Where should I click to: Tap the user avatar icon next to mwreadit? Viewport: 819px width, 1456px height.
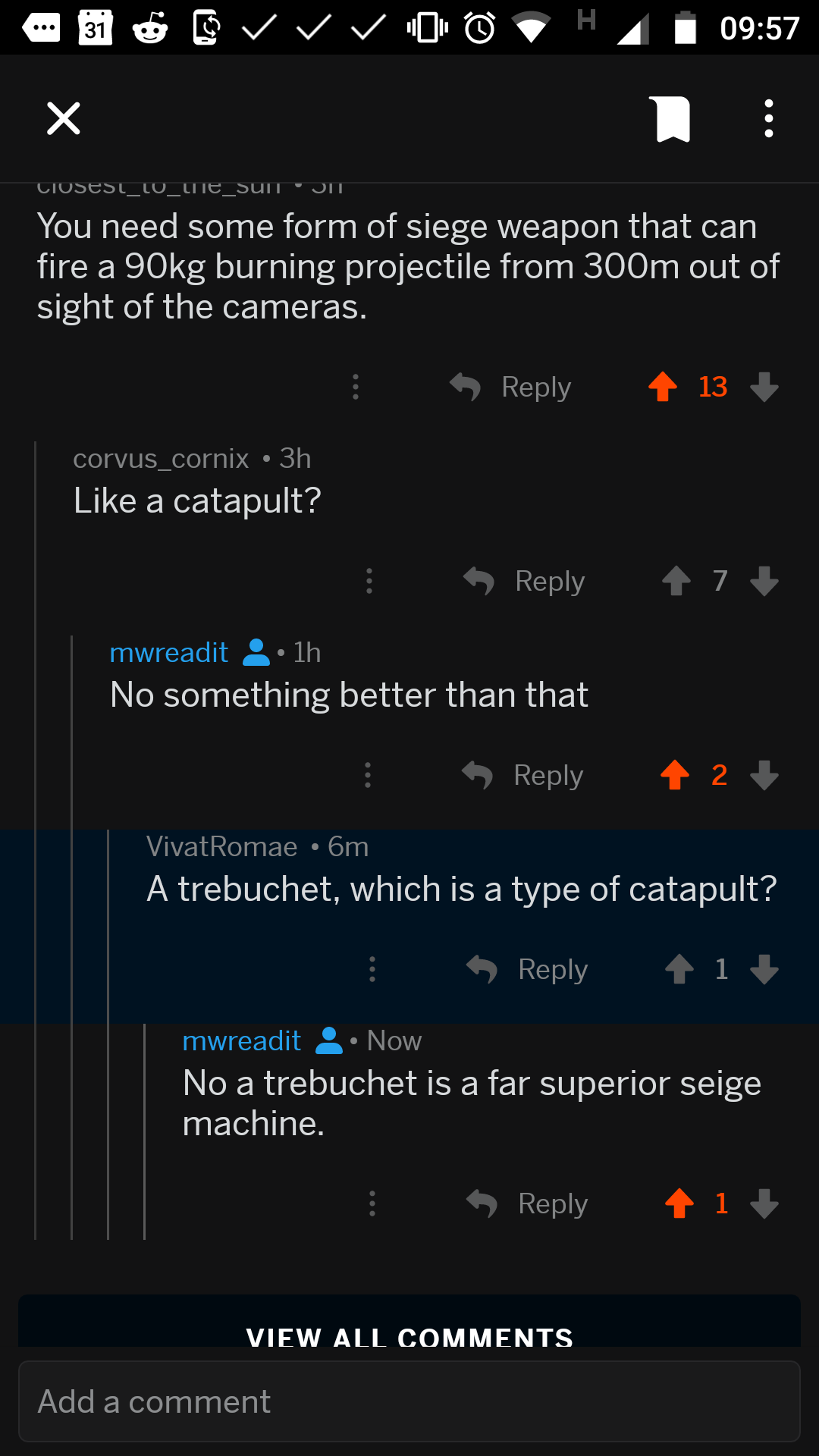click(256, 651)
